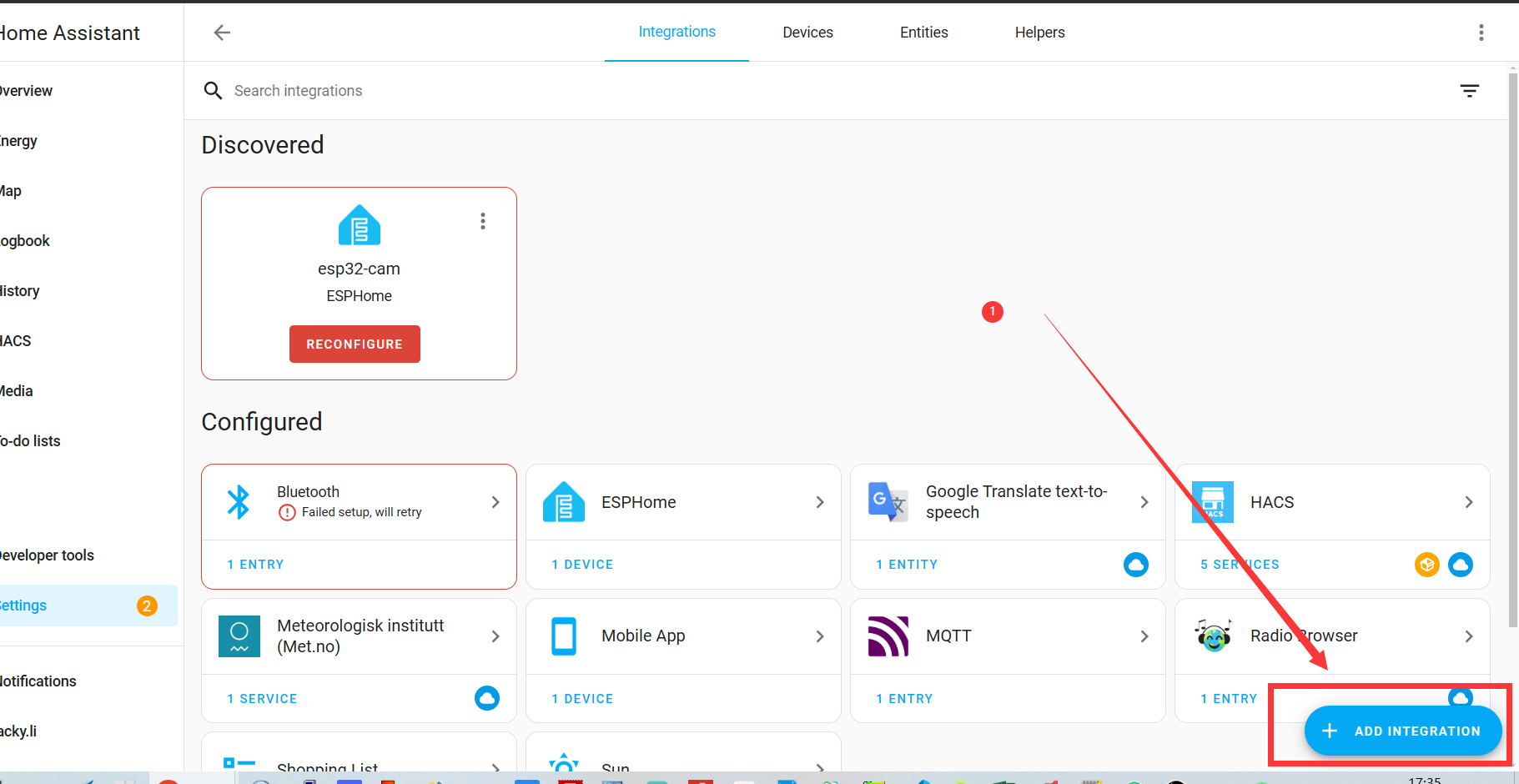1519x784 pixels.
Task: Click the Mobile App phone icon
Action: (x=564, y=636)
